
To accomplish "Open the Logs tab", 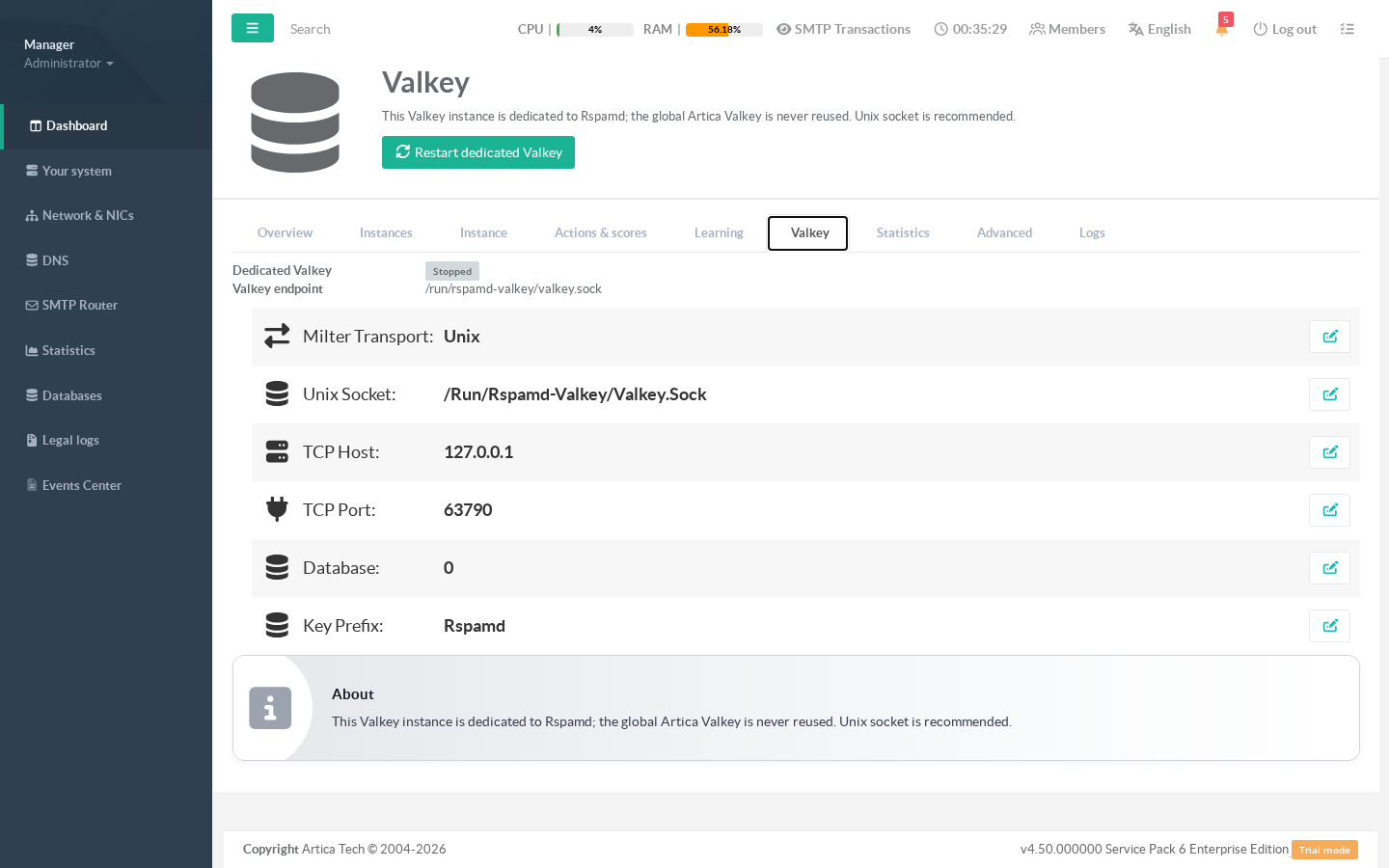I will click(x=1092, y=232).
